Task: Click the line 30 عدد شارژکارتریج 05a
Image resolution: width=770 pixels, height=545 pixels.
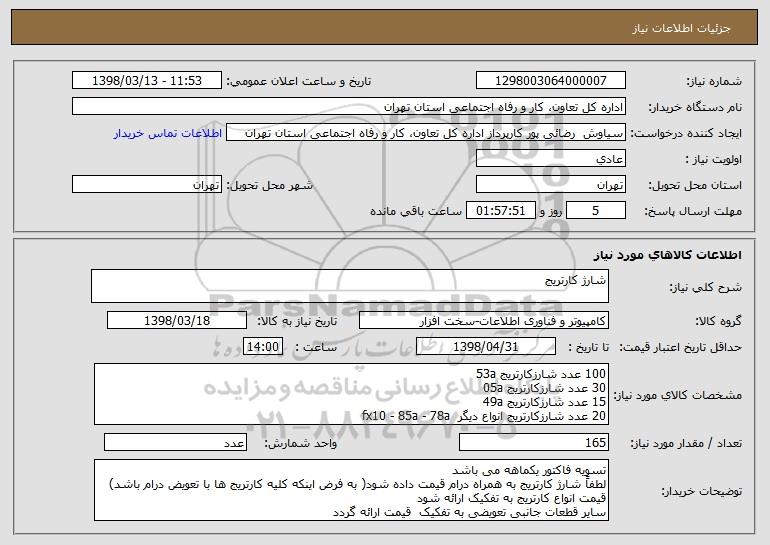Action: pyautogui.click(x=544, y=388)
